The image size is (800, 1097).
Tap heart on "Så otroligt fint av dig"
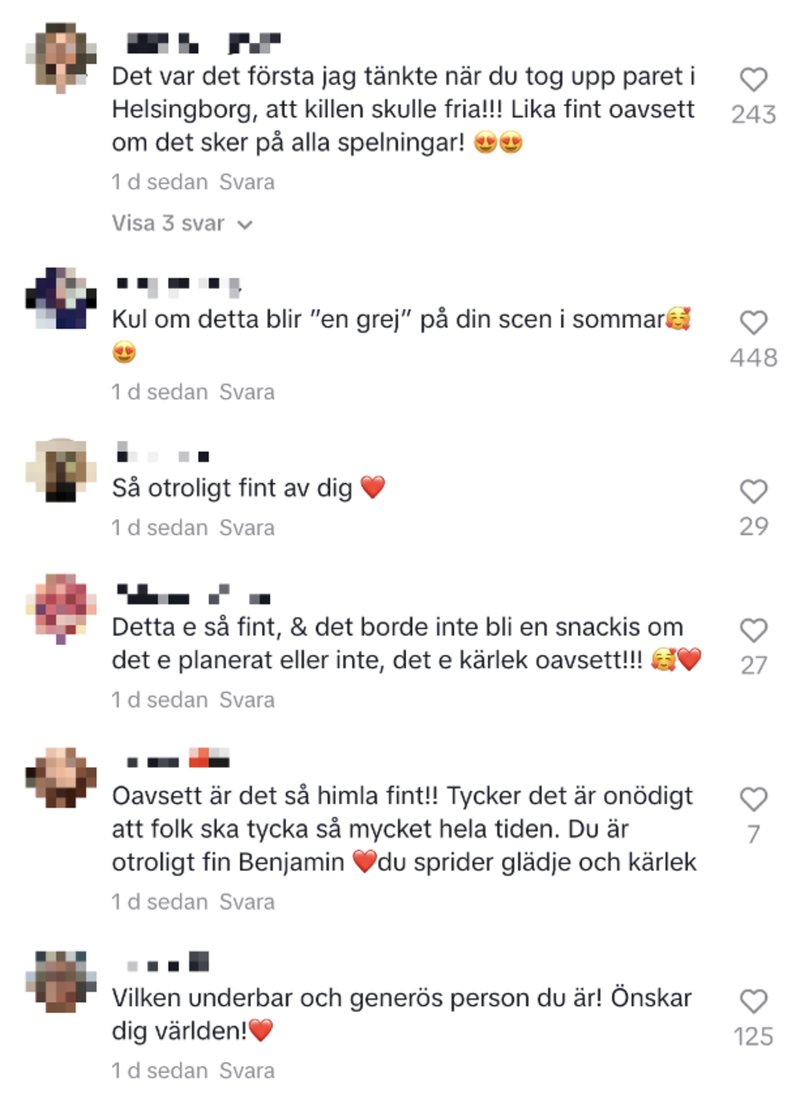pos(754,491)
